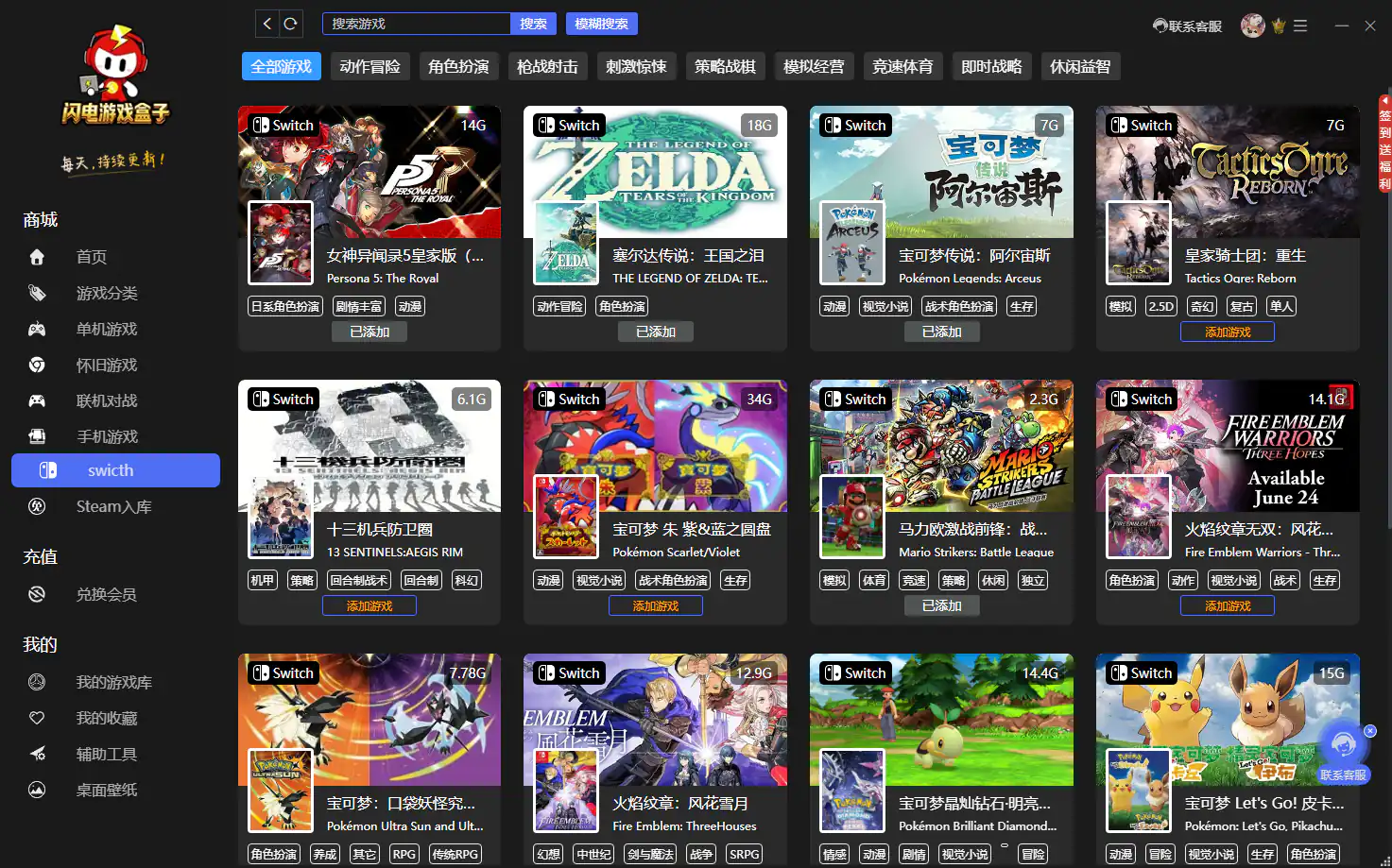Open the hamburger settings menu
The height and width of the screenshot is (868, 1392).
[x=1300, y=26]
